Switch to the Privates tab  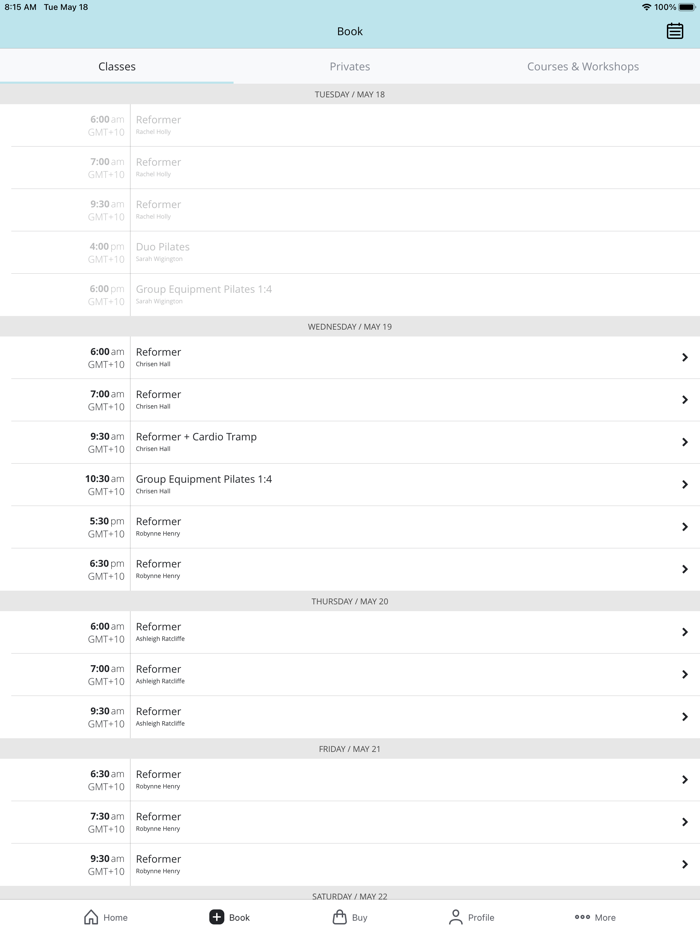tap(350, 66)
